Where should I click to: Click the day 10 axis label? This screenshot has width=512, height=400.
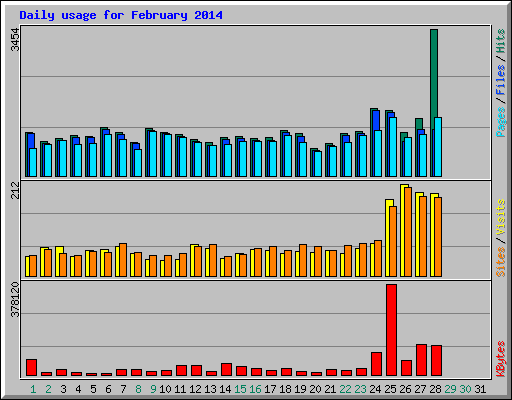165,389
